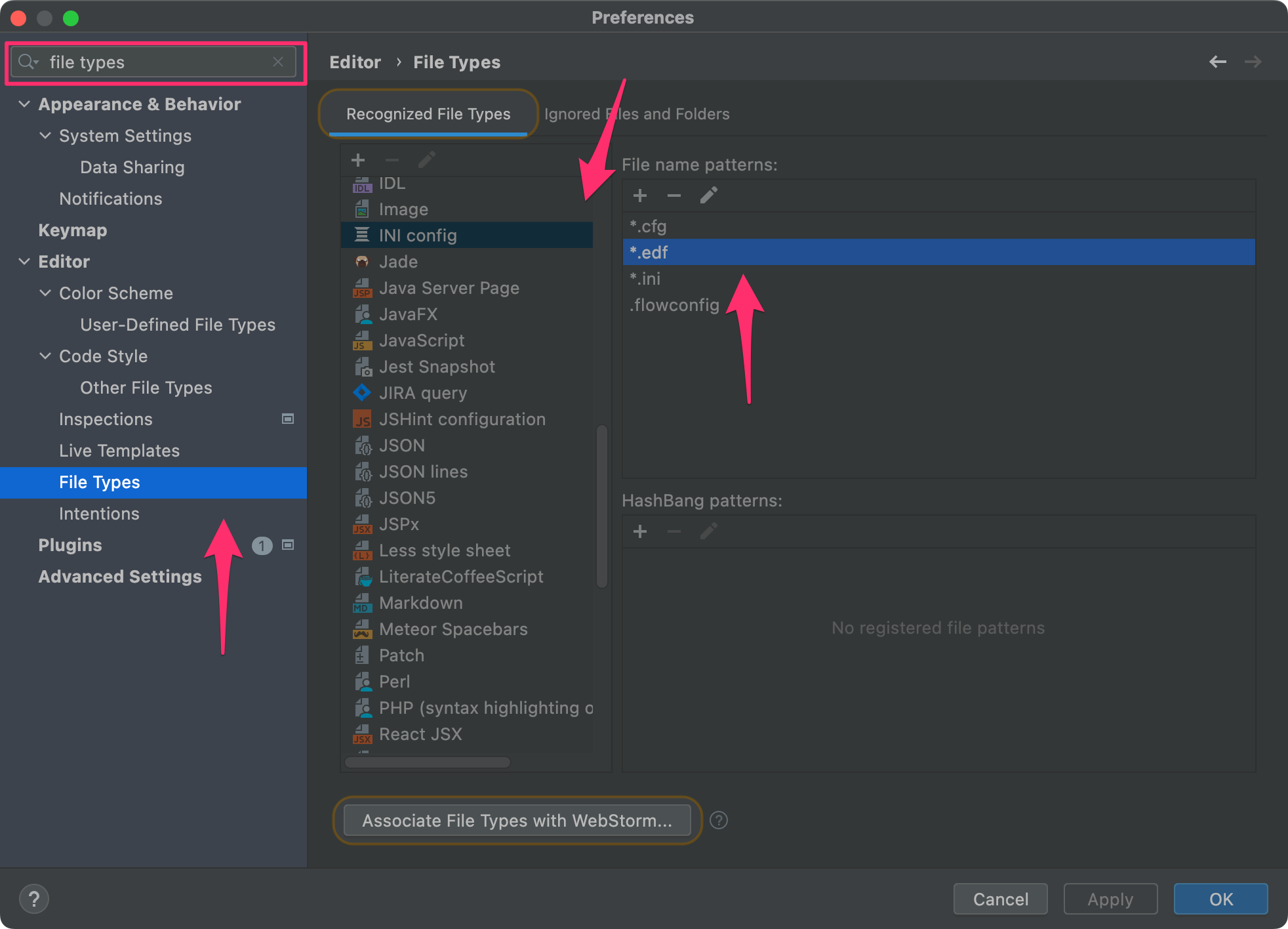Viewport: 1288px width, 929px height.
Task: Click Associate File Types with WebStorm button
Action: (517, 820)
